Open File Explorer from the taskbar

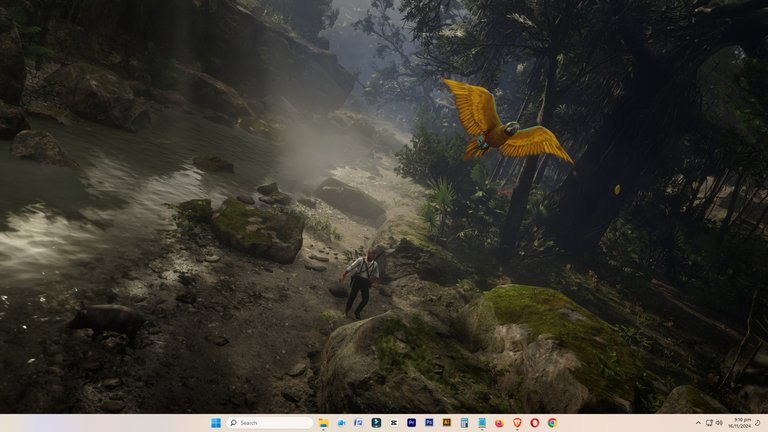click(323, 423)
